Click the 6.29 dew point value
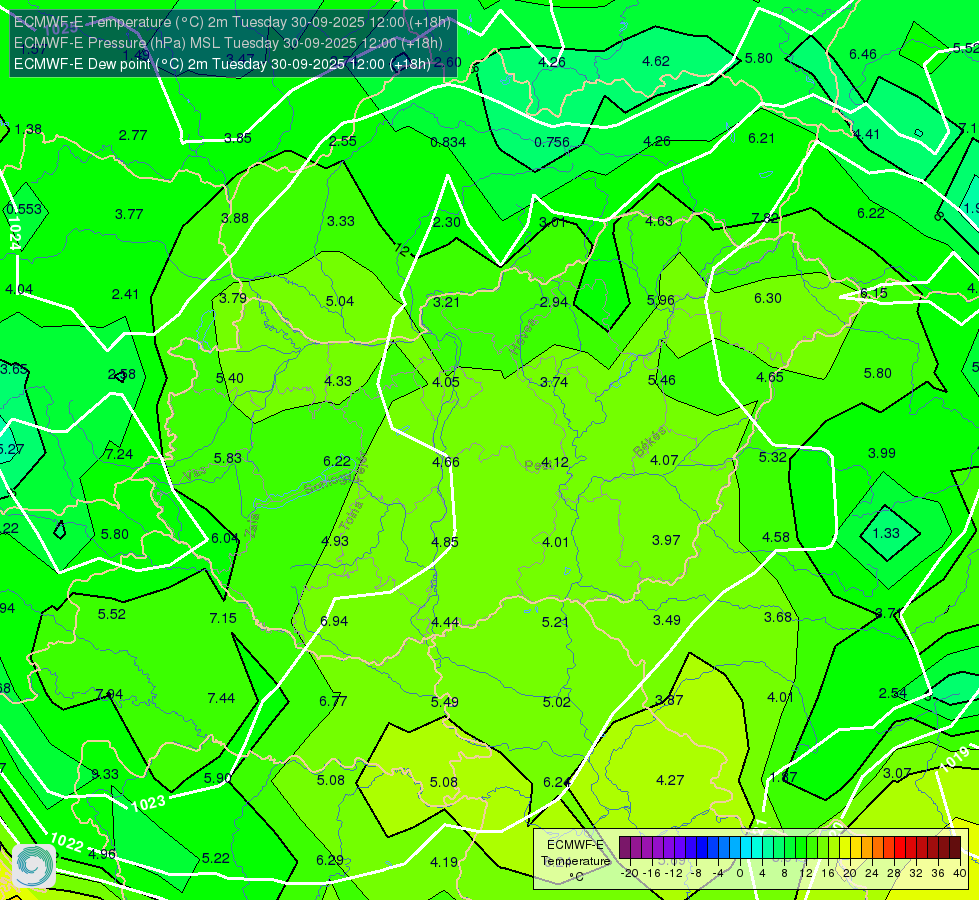The height and width of the screenshot is (900, 979). (x=330, y=861)
